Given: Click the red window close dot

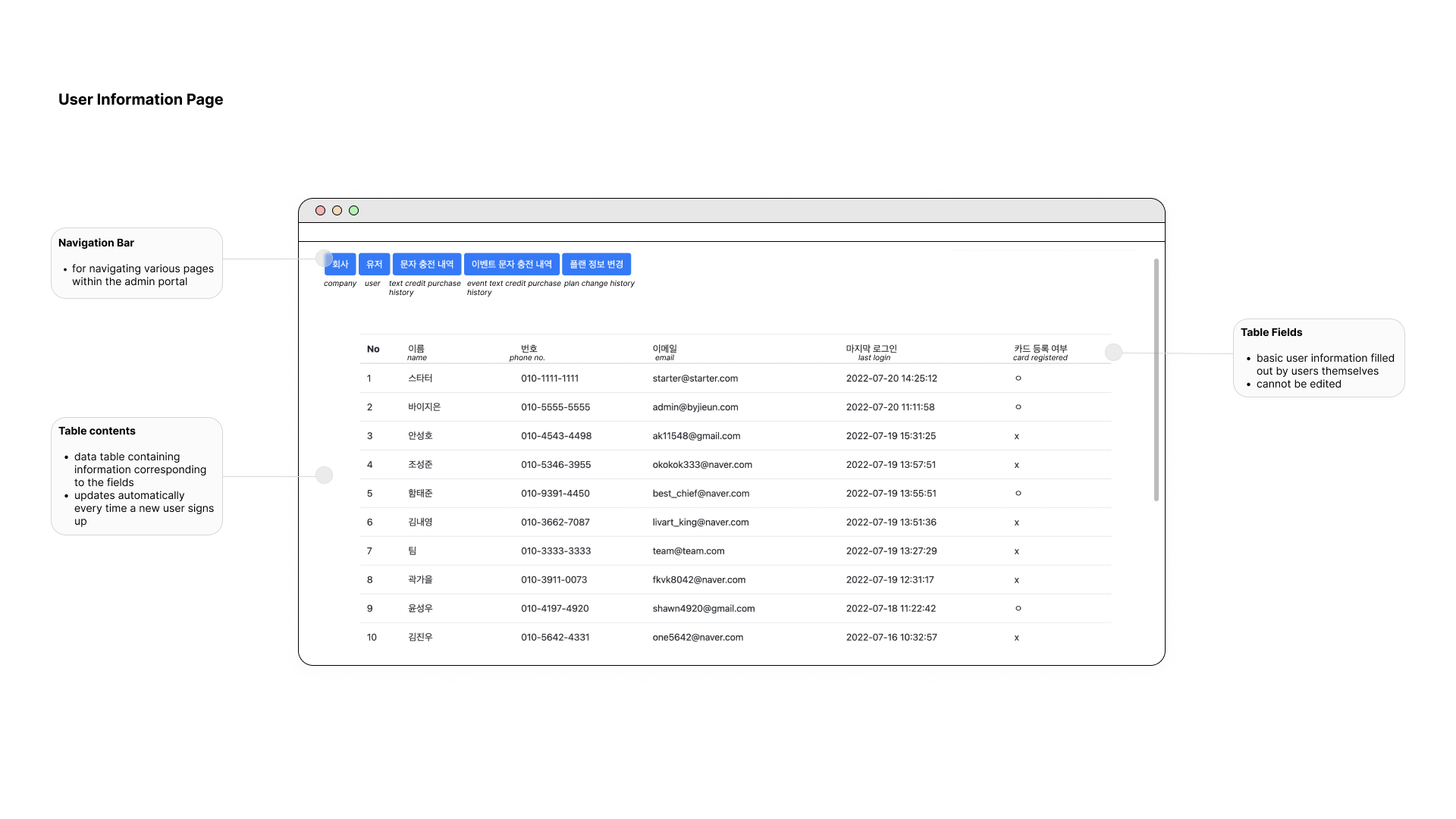Looking at the screenshot, I should [320, 211].
